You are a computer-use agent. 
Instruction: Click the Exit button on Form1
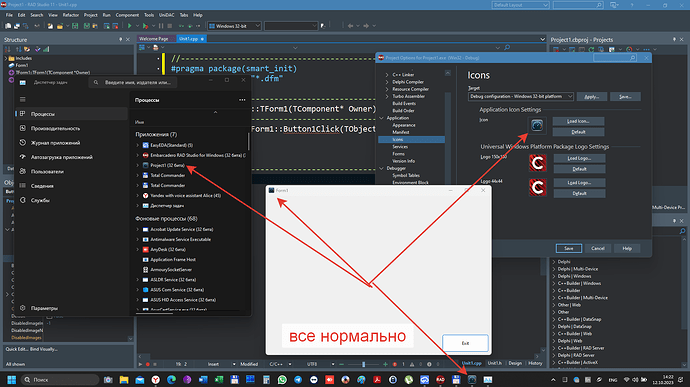pyautogui.click(x=465, y=343)
